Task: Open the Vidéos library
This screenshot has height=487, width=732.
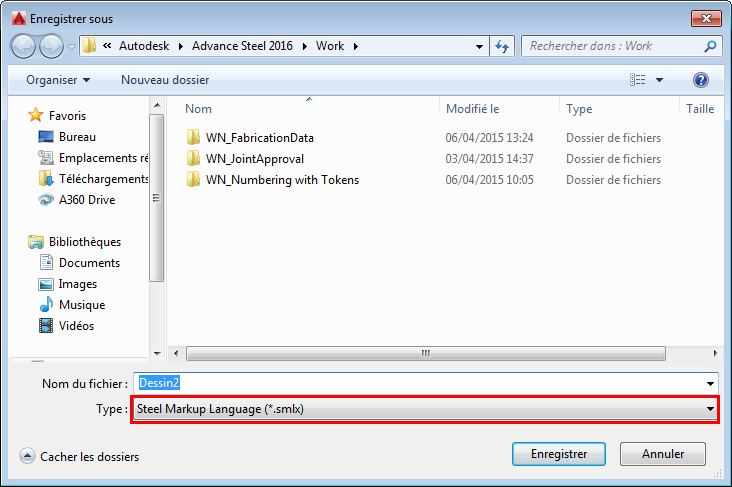Action: [77, 326]
